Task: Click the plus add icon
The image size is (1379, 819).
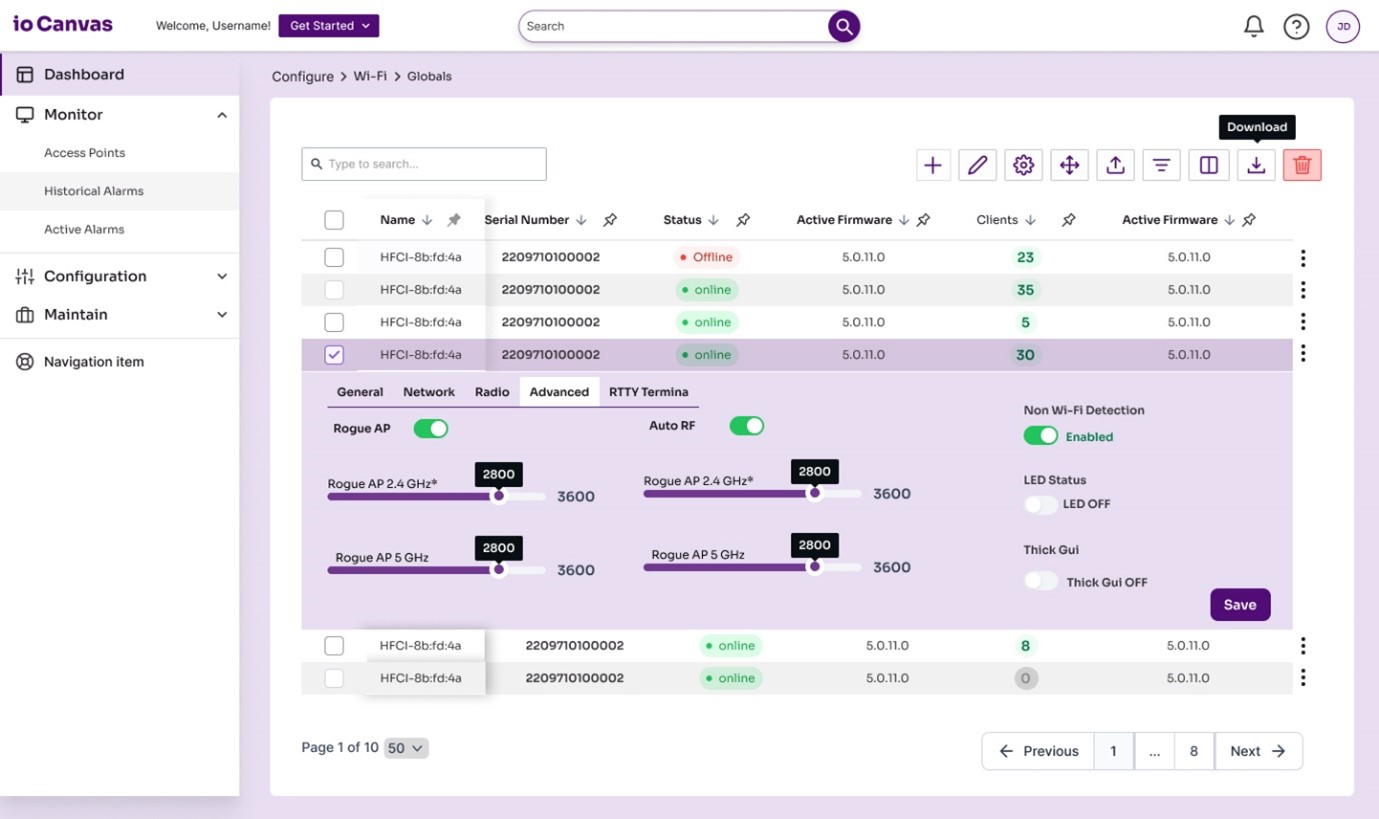Action: tap(932, 165)
